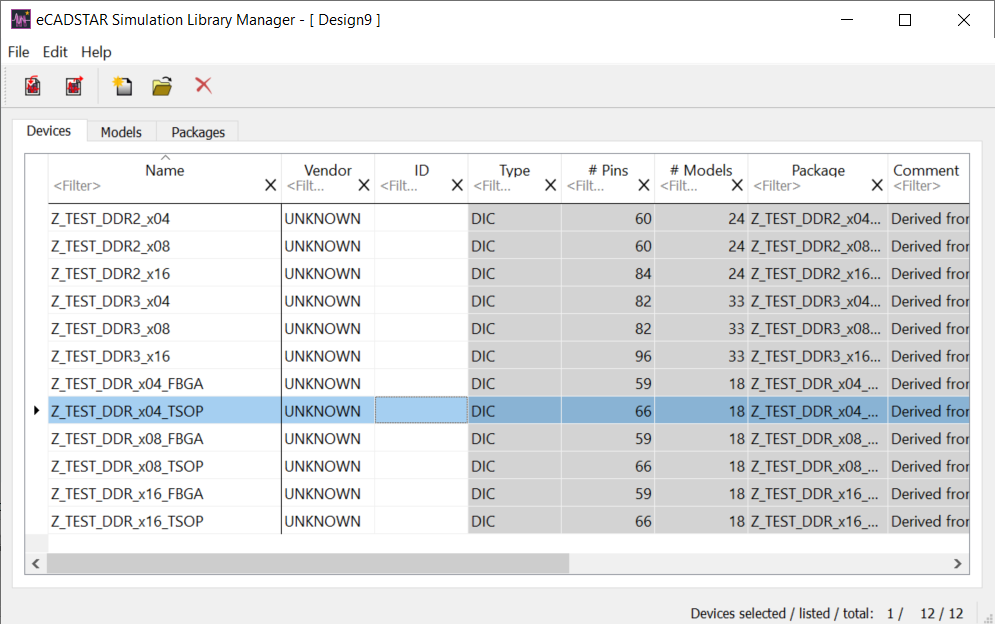Click the empty ID cell of Z_TEST_DDR_x04_TSOP
995x624 pixels.
(421, 411)
